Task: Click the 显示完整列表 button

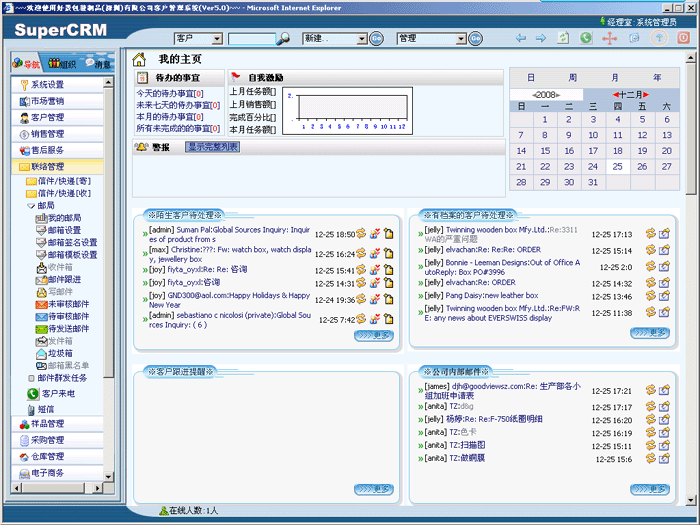Action: (212, 147)
